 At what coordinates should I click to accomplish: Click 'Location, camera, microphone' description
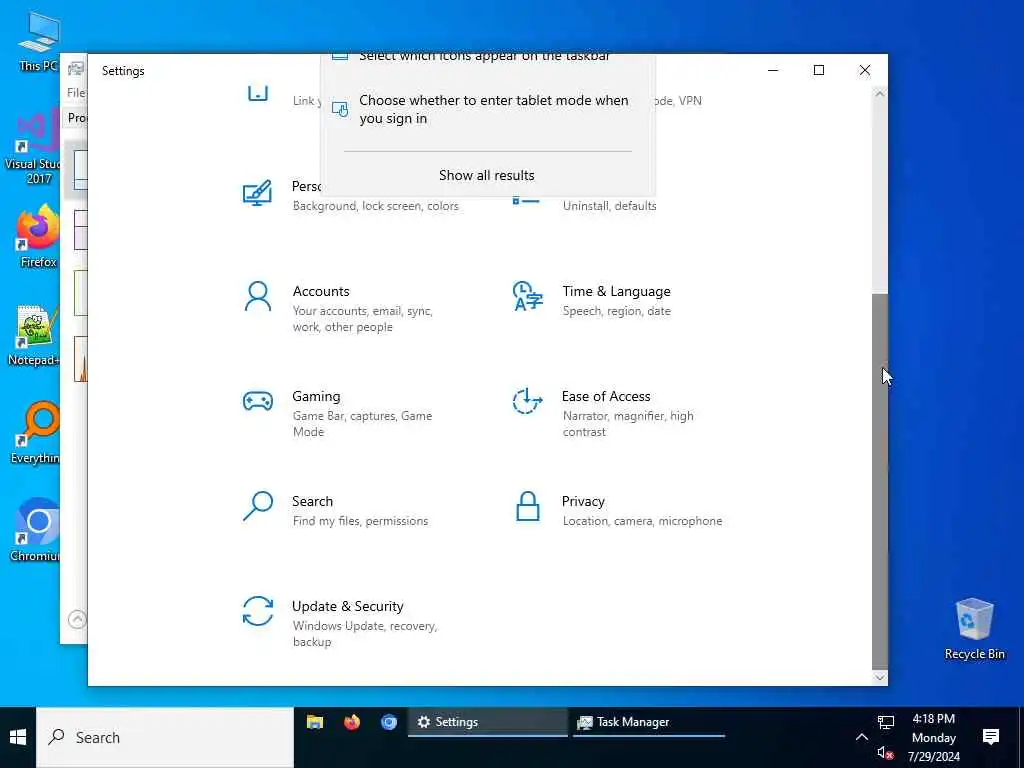[642, 520]
